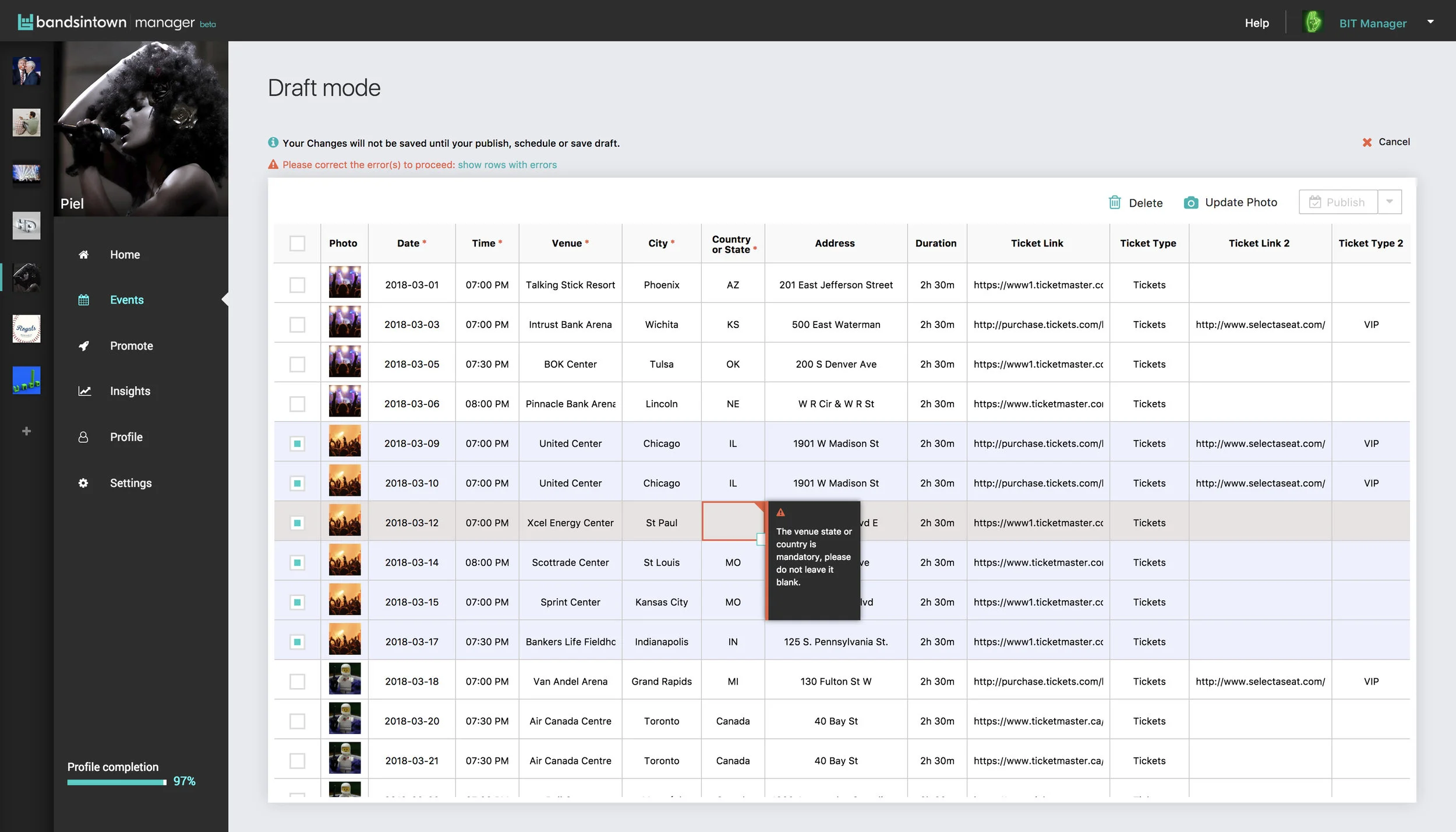
Task: Click the warning icon in error tooltip
Action: tap(780, 513)
